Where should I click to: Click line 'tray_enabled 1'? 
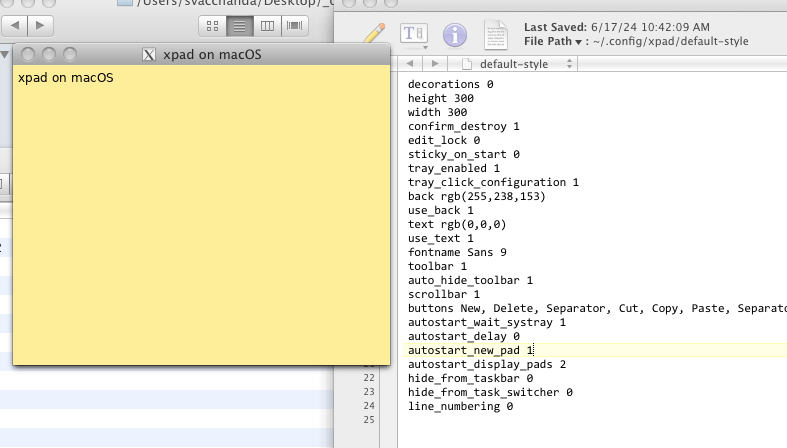point(453,169)
